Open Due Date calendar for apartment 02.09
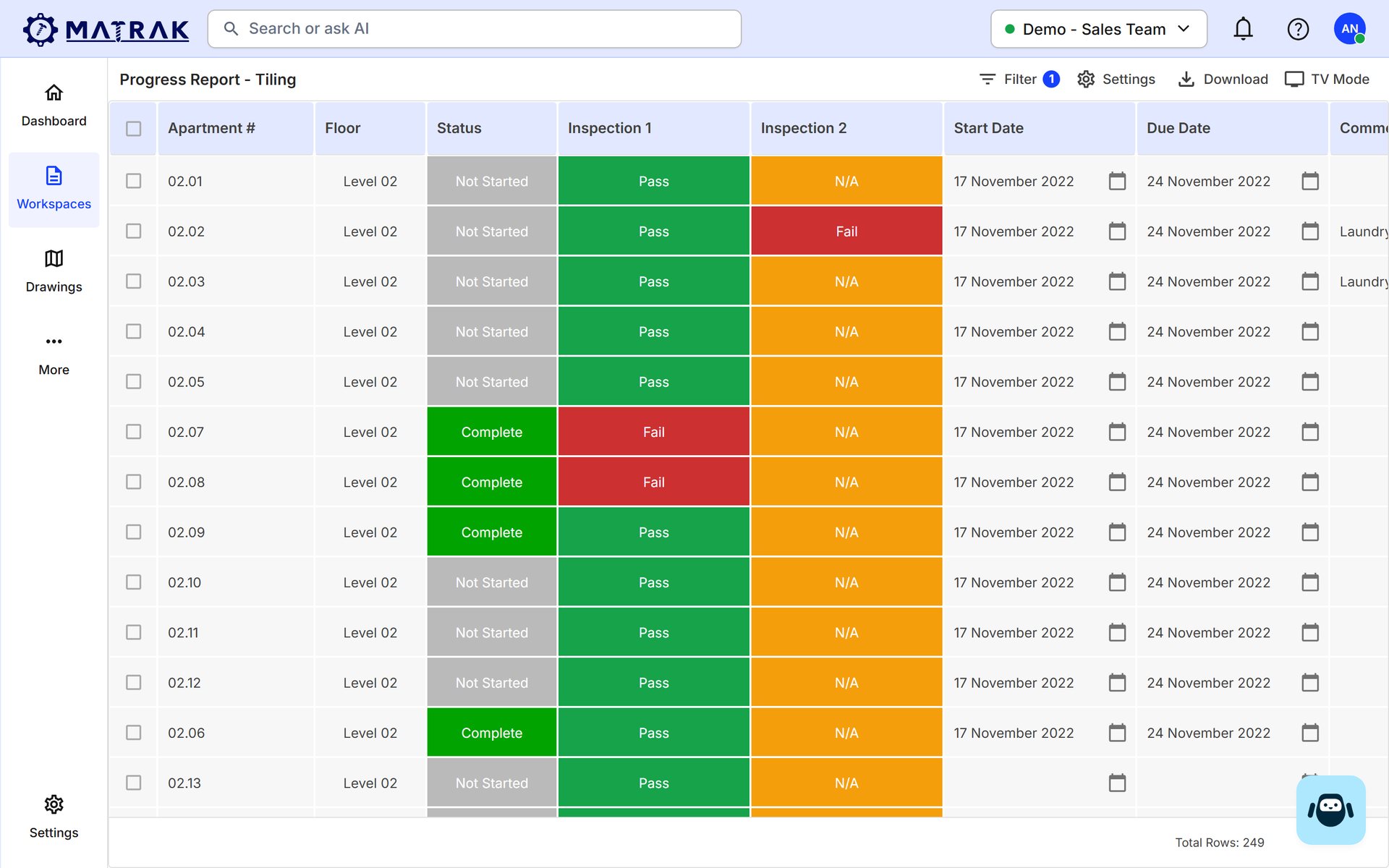This screenshot has height=868, width=1389. click(x=1310, y=532)
